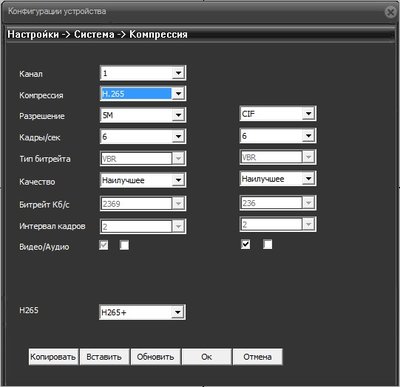This screenshot has width=400, height=387.
Task: Confirm settings with Ок button
Action: [206, 357]
